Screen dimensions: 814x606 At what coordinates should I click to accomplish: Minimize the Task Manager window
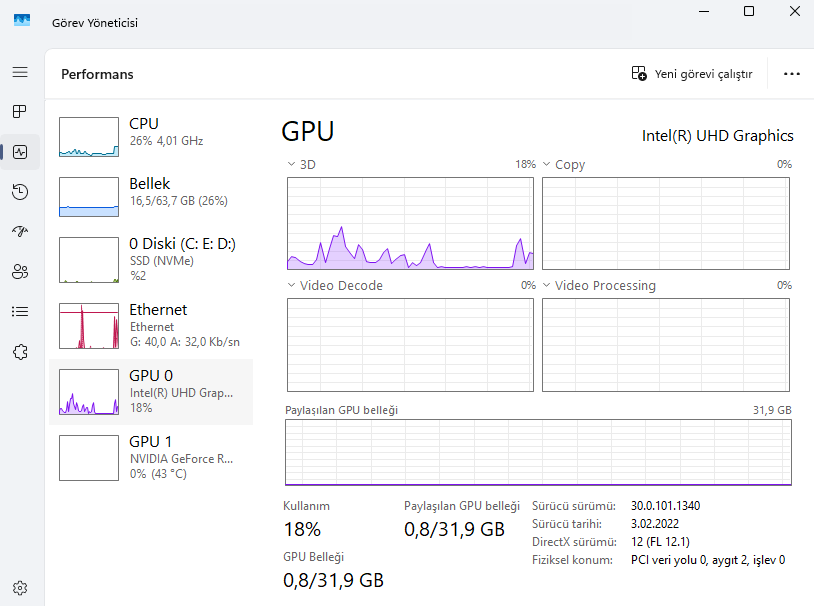(x=704, y=11)
